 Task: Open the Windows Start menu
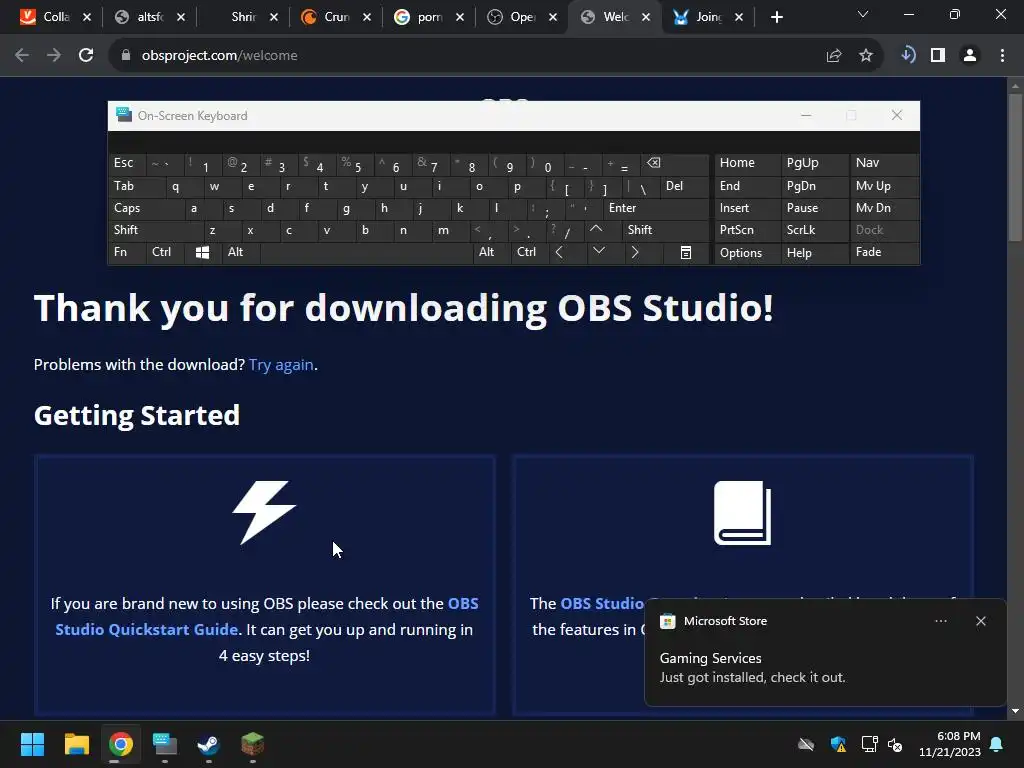pos(32,744)
